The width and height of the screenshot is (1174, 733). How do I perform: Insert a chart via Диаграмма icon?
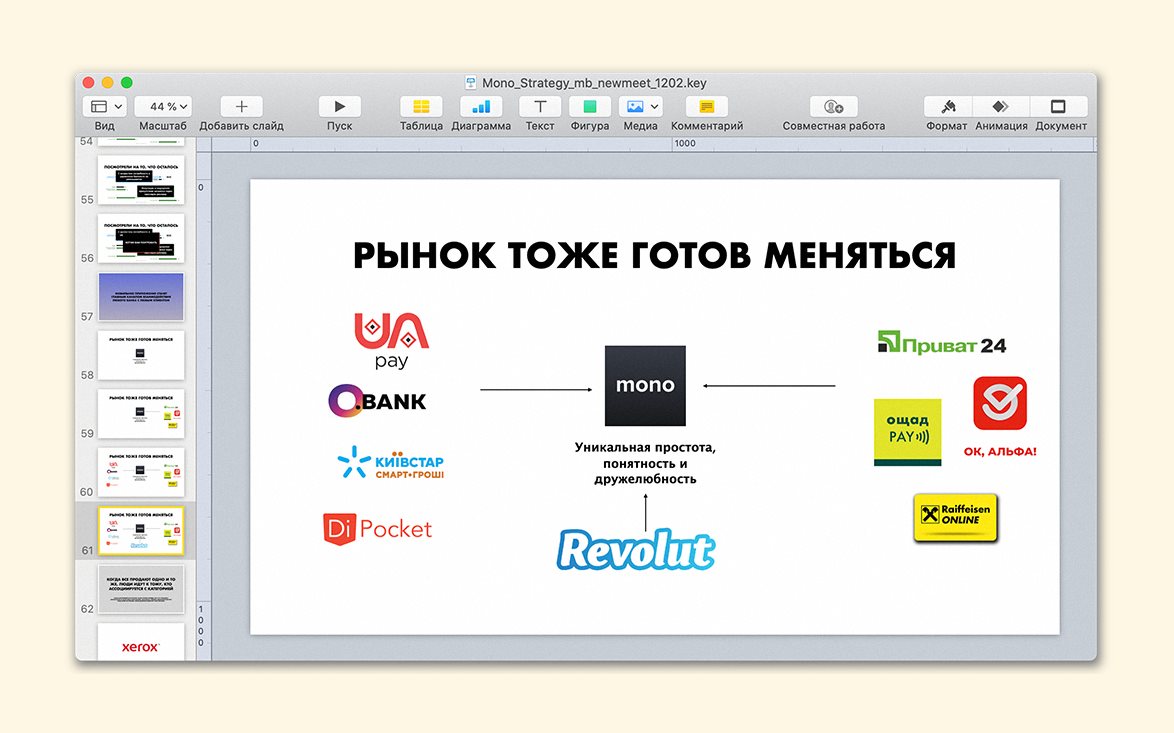pos(481,106)
